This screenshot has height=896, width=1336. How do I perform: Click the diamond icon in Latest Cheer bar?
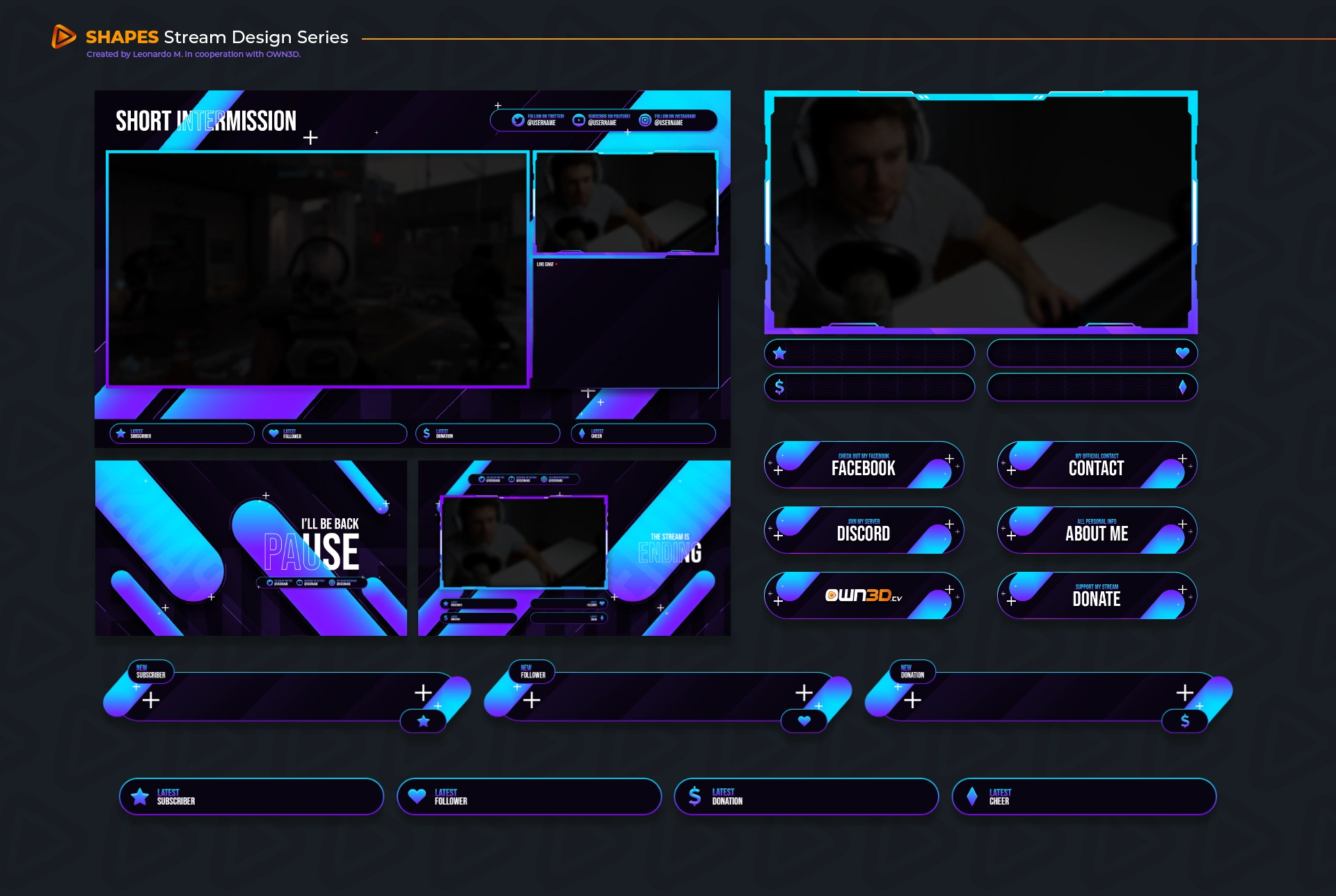(x=972, y=796)
